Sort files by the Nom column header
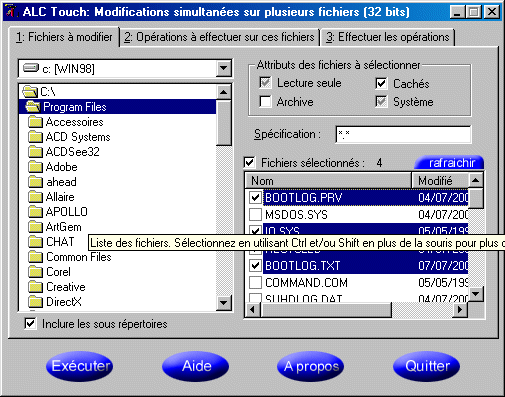The height and width of the screenshot is (397, 505). point(328,181)
